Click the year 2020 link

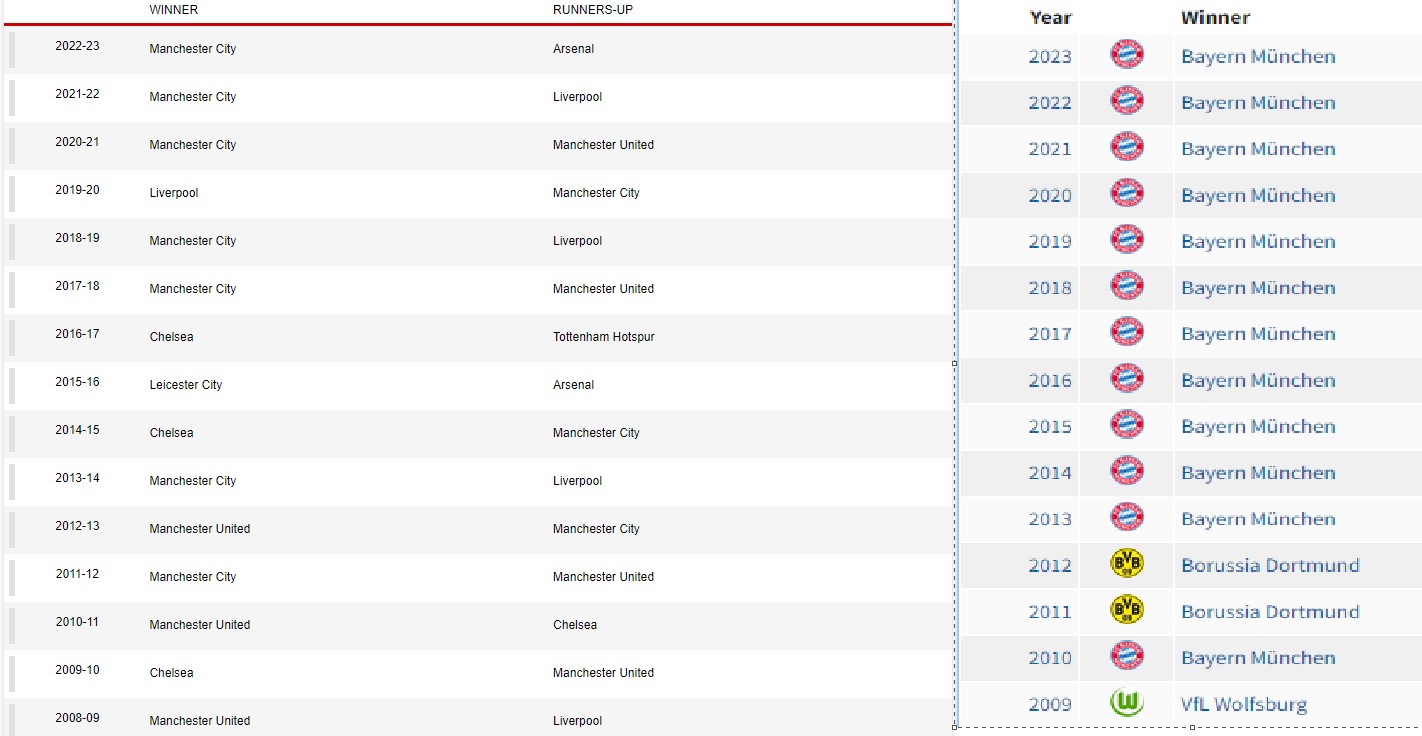1050,195
